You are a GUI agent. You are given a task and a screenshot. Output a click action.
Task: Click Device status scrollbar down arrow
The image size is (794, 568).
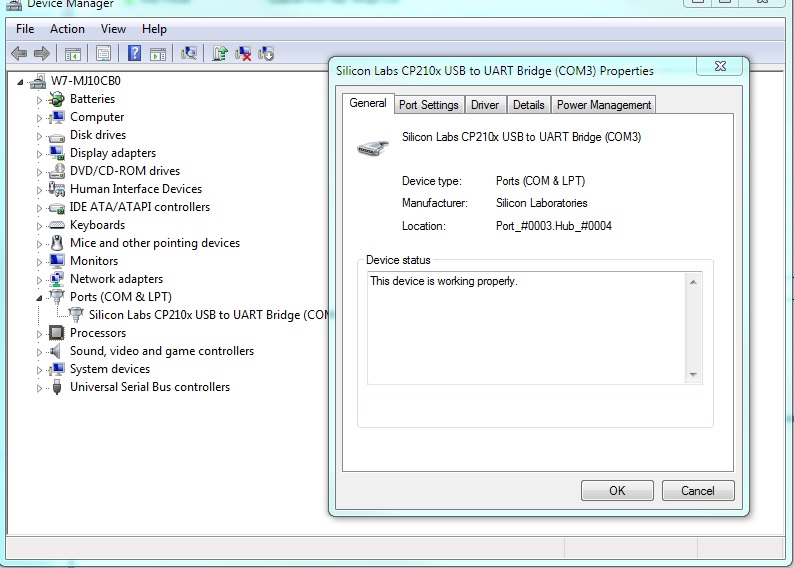(693, 375)
